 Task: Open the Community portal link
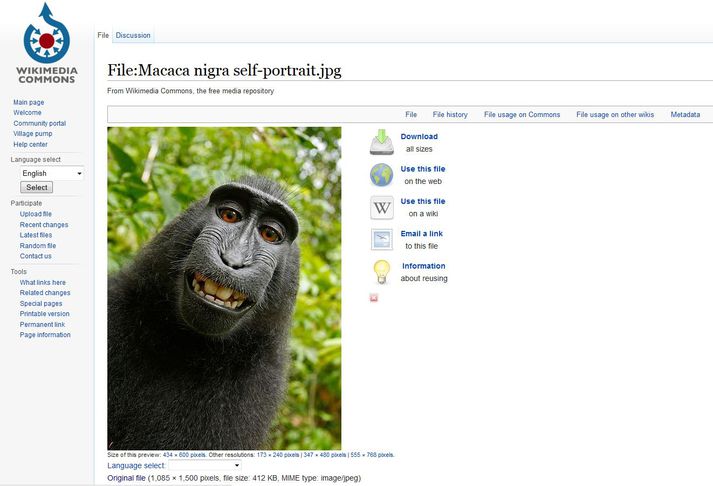point(40,123)
